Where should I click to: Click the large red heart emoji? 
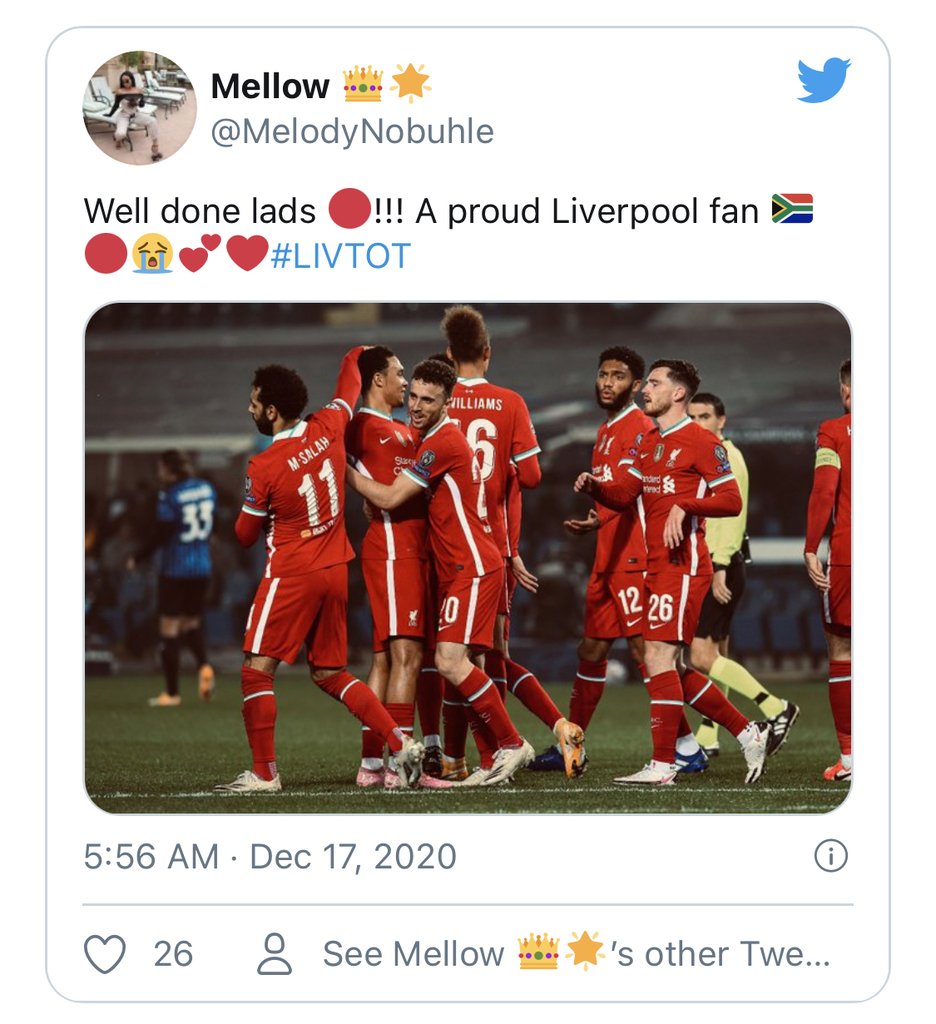248,253
